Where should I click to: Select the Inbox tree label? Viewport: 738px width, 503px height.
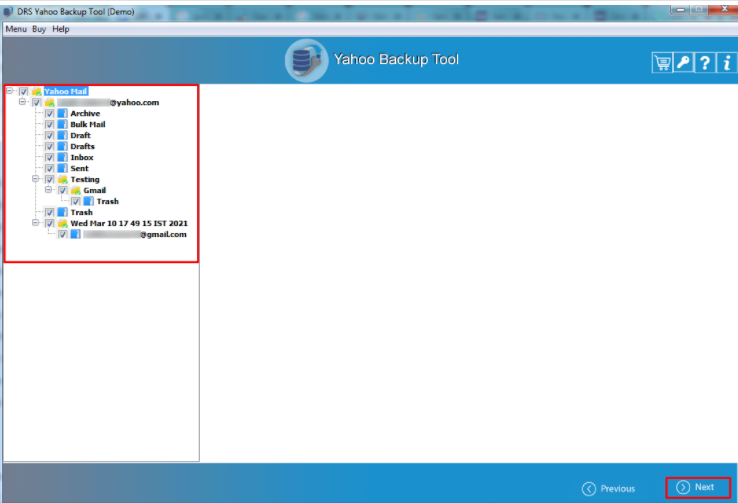(82, 157)
